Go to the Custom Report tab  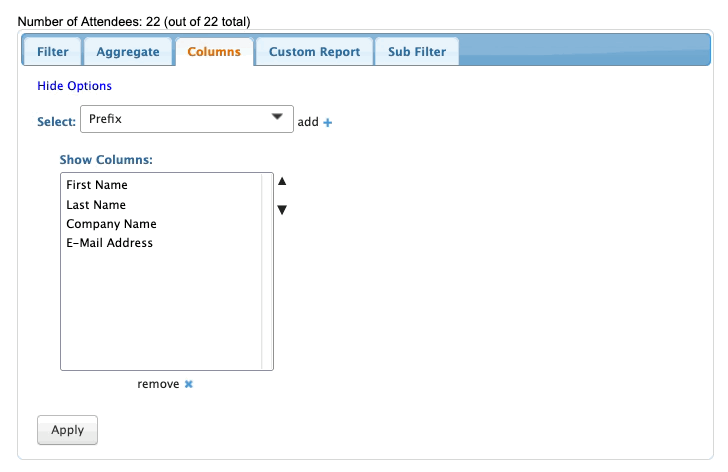(x=314, y=52)
